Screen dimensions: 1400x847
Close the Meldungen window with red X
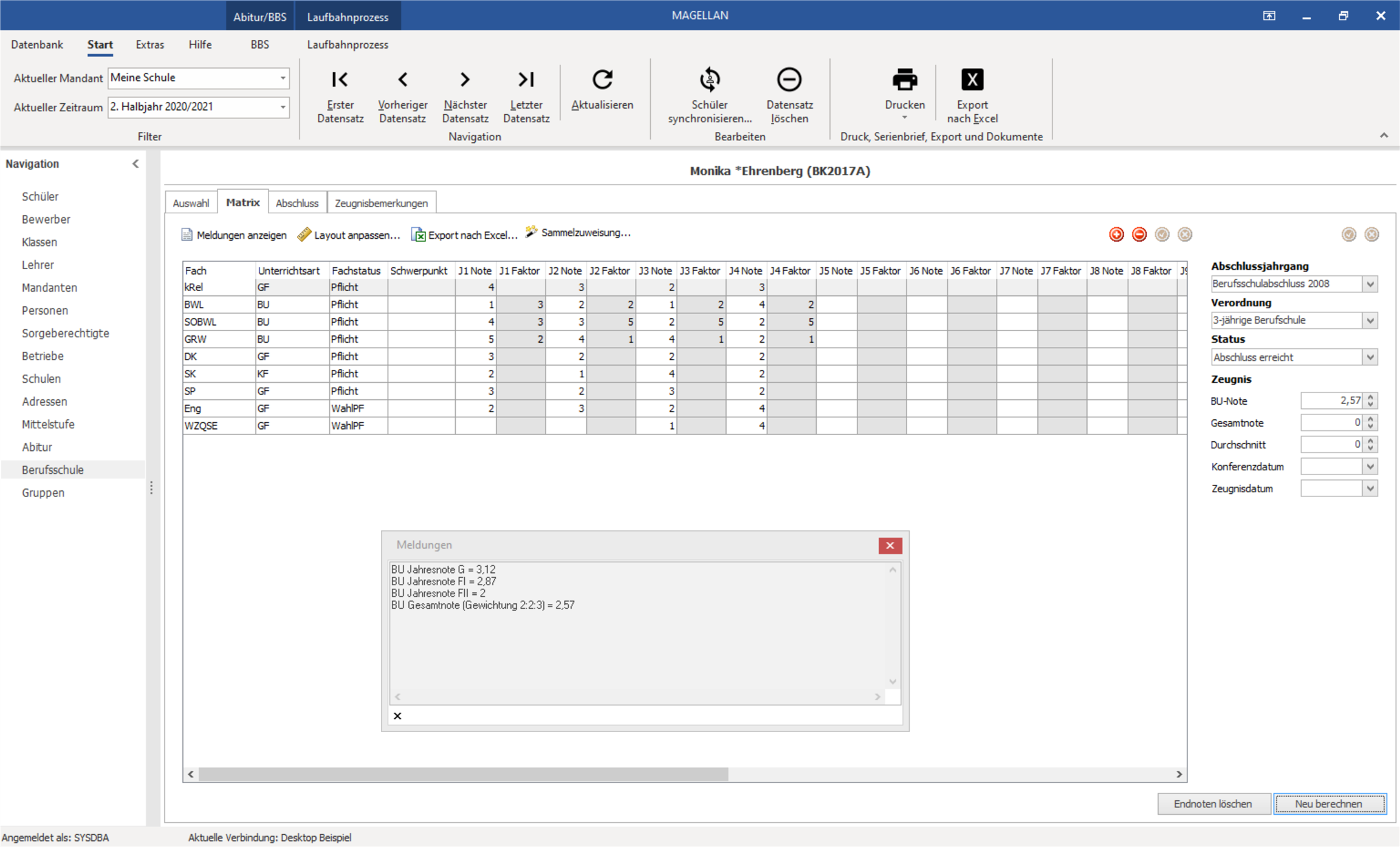coord(890,545)
